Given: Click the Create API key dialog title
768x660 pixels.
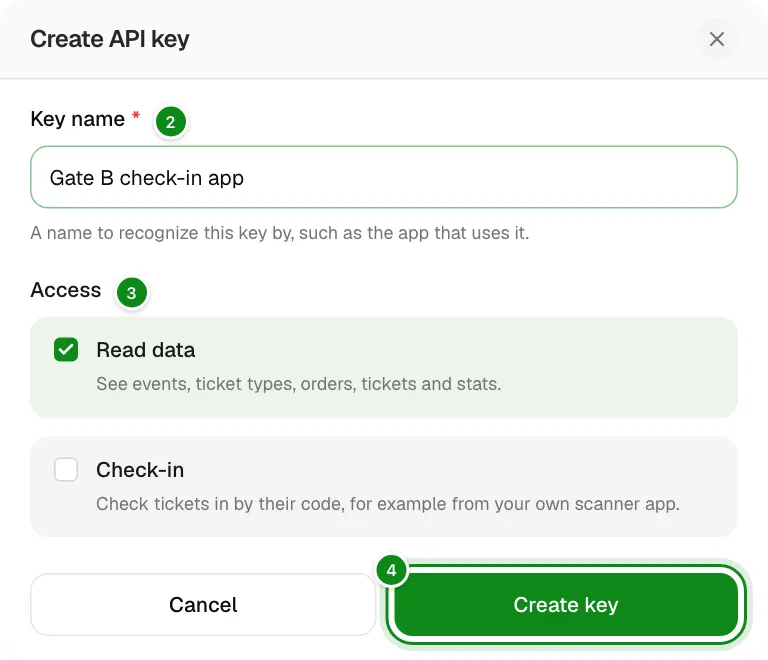Looking at the screenshot, I should (110, 39).
